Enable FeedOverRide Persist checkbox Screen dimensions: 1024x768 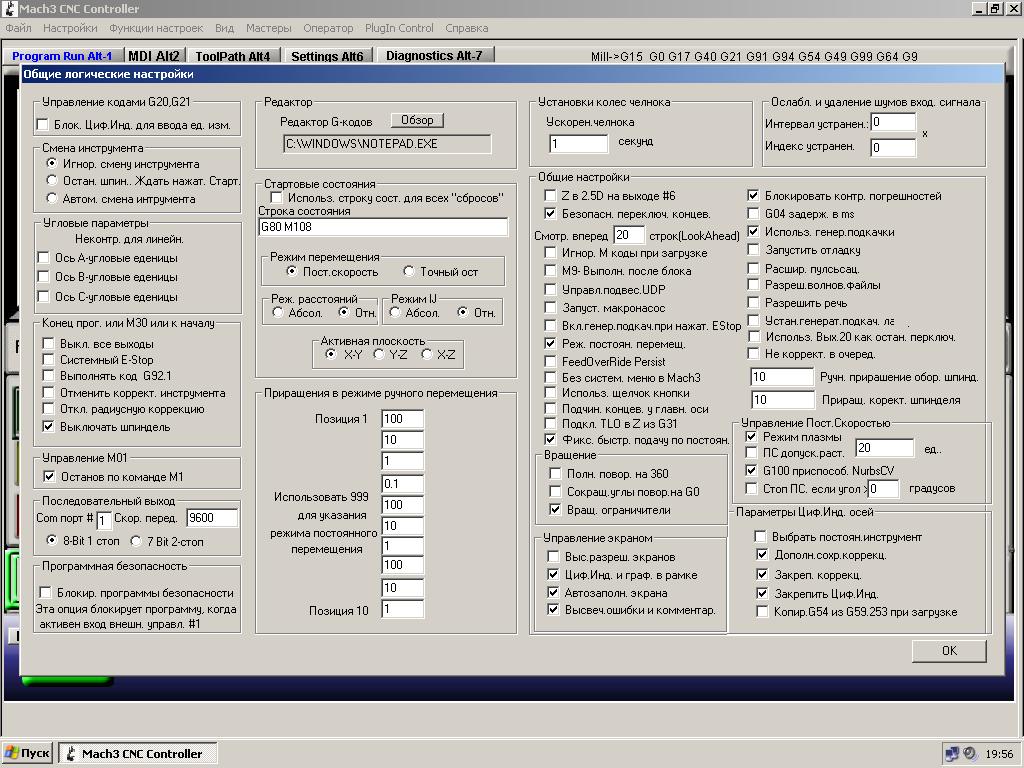[x=550, y=361]
